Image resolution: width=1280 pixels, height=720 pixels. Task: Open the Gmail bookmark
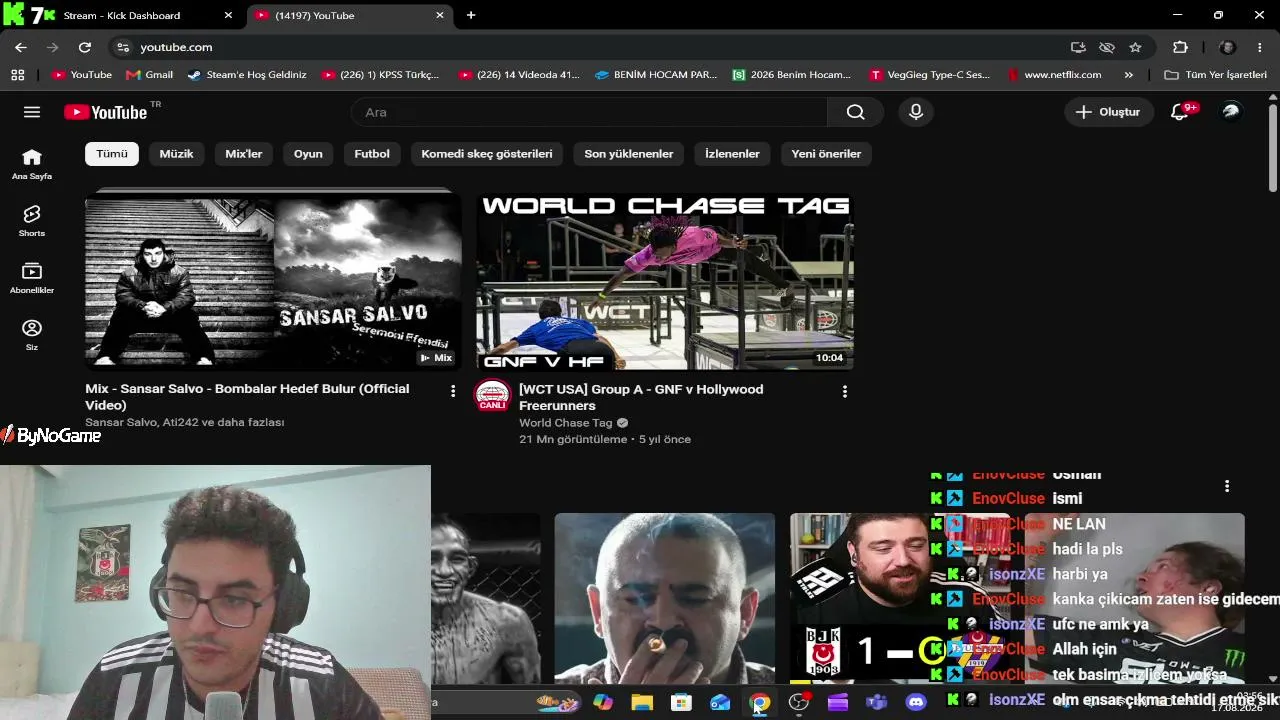(150, 75)
